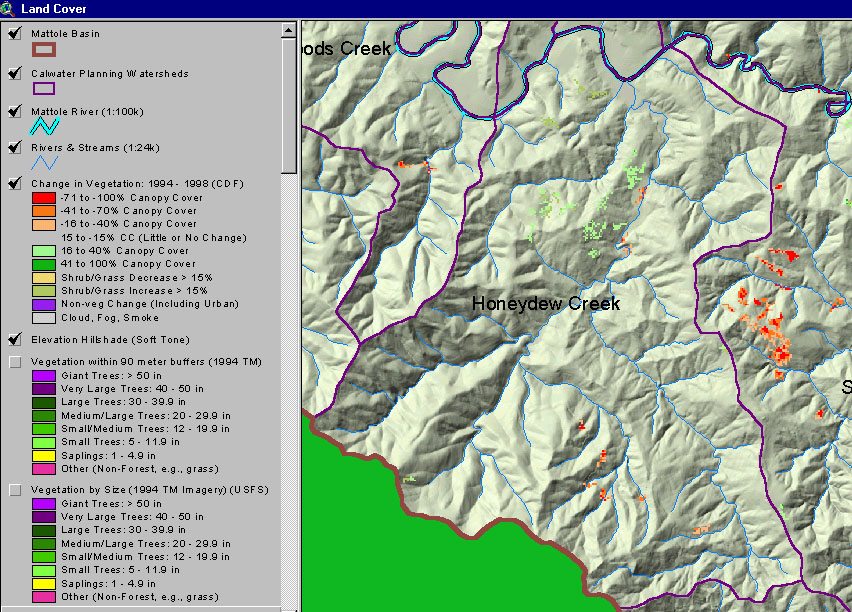Click Other (Non-Forest) pink swatch under 90 meter buffers
Screen dimensions: 852x612
tap(43, 469)
